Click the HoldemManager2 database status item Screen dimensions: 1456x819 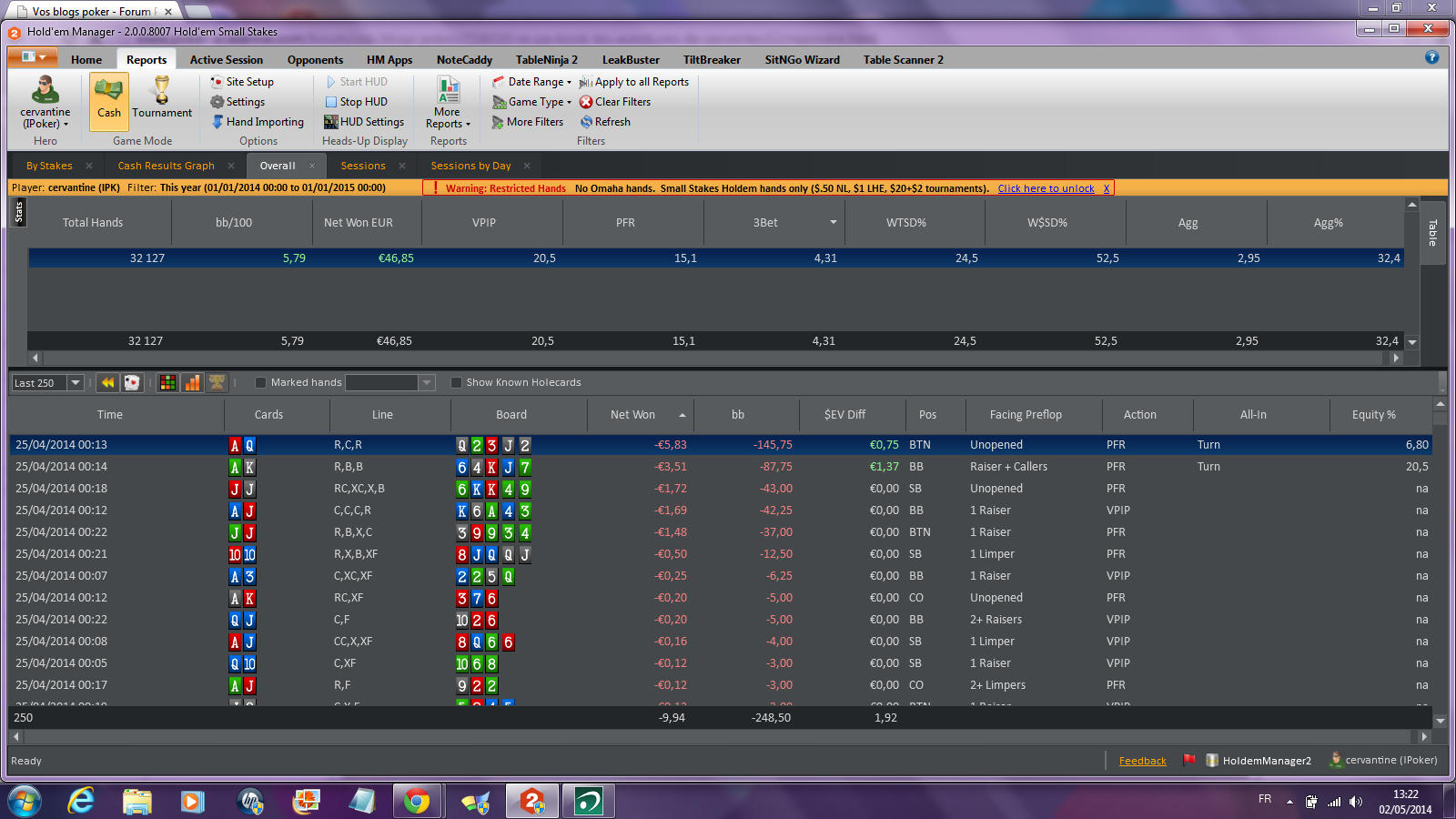pos(1259,761)
